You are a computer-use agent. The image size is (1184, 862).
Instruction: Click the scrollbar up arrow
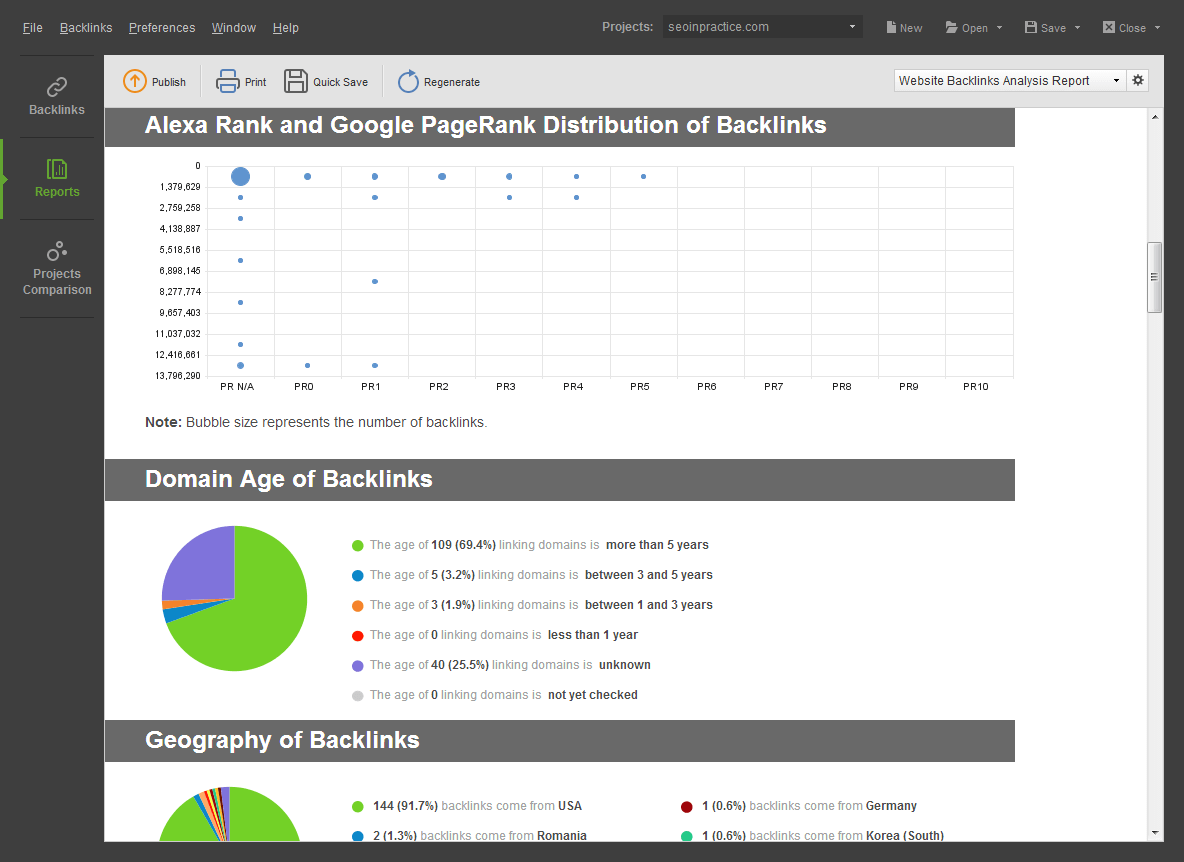tap(1155, 117)
